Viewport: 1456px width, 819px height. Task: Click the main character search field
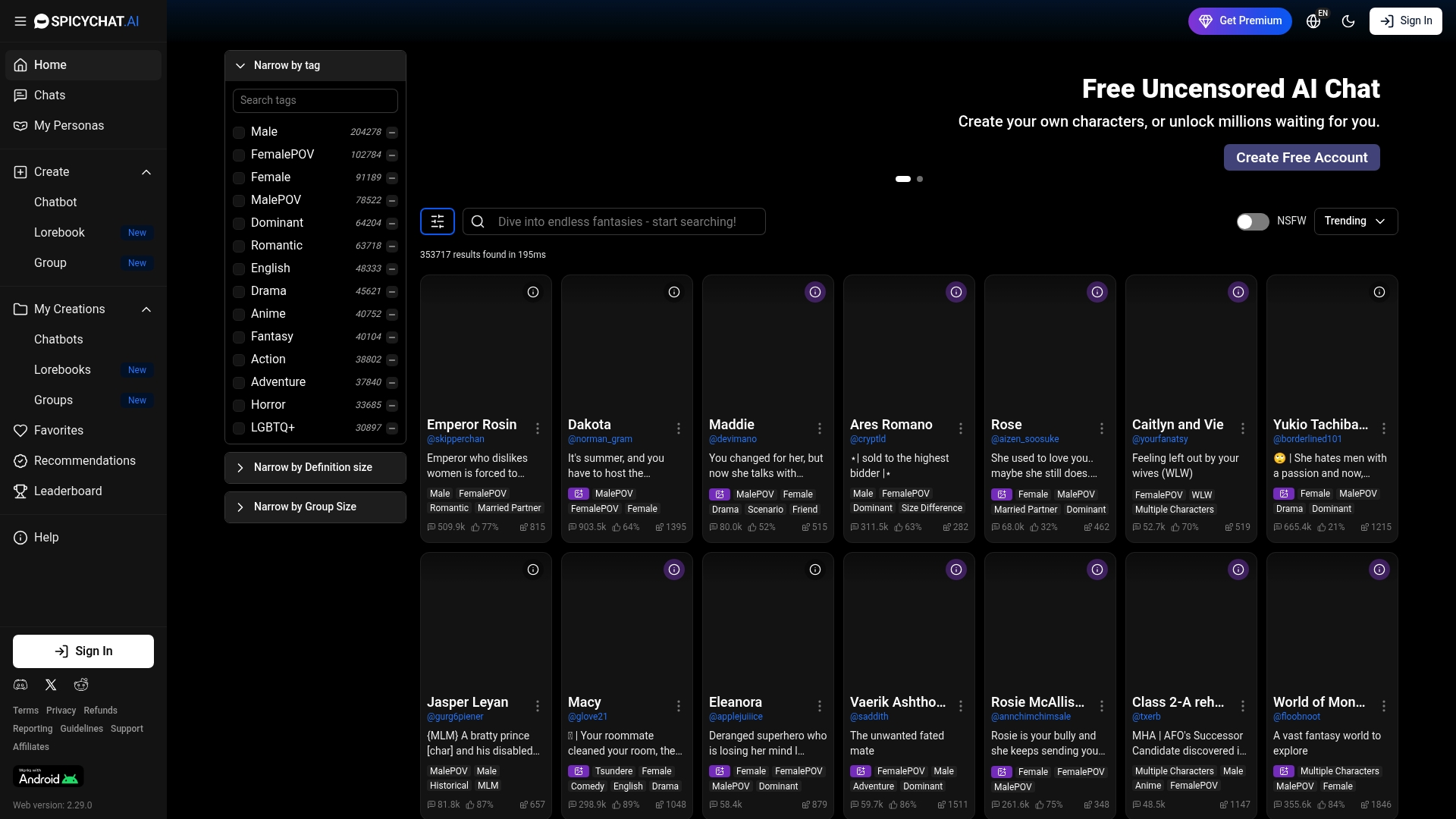[x=614, y=221]
